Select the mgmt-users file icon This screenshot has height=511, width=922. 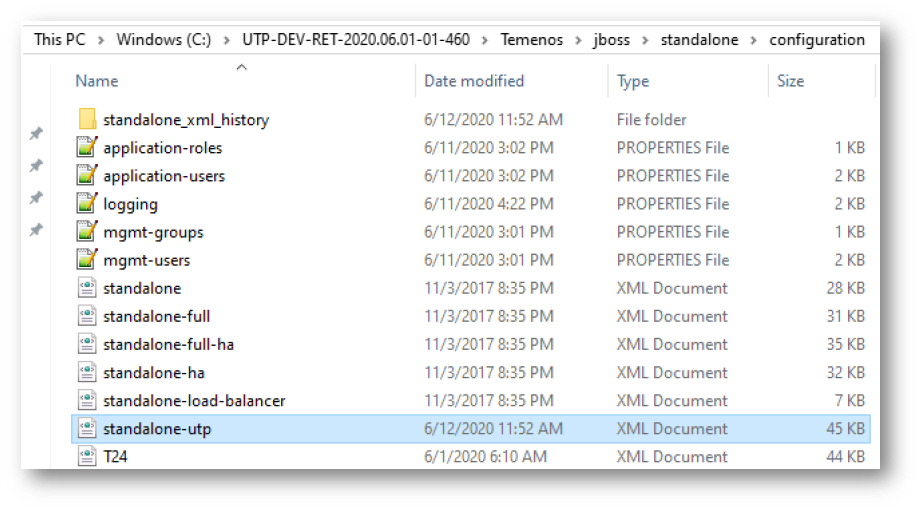[x=87, y=260]
